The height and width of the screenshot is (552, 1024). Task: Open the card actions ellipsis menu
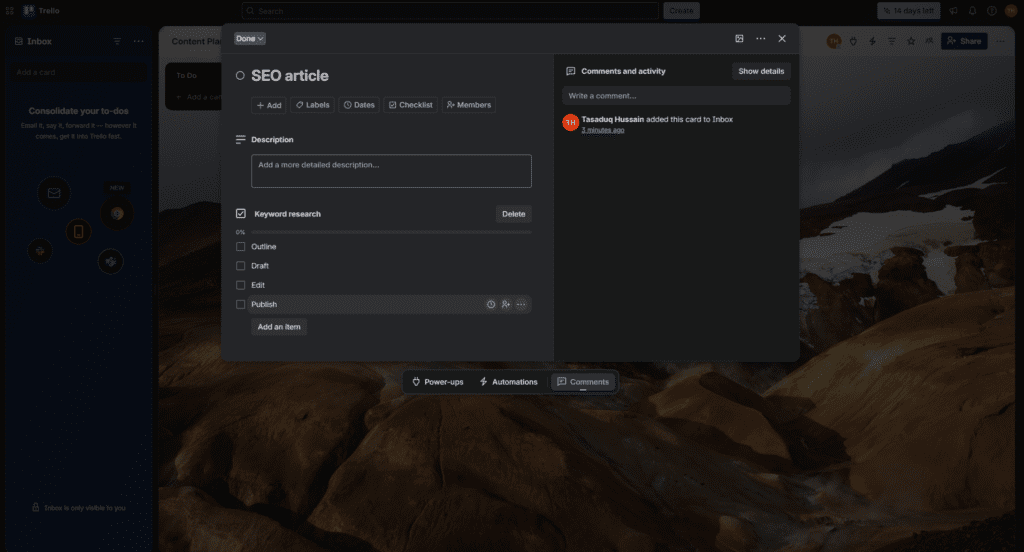coord(761,39)
